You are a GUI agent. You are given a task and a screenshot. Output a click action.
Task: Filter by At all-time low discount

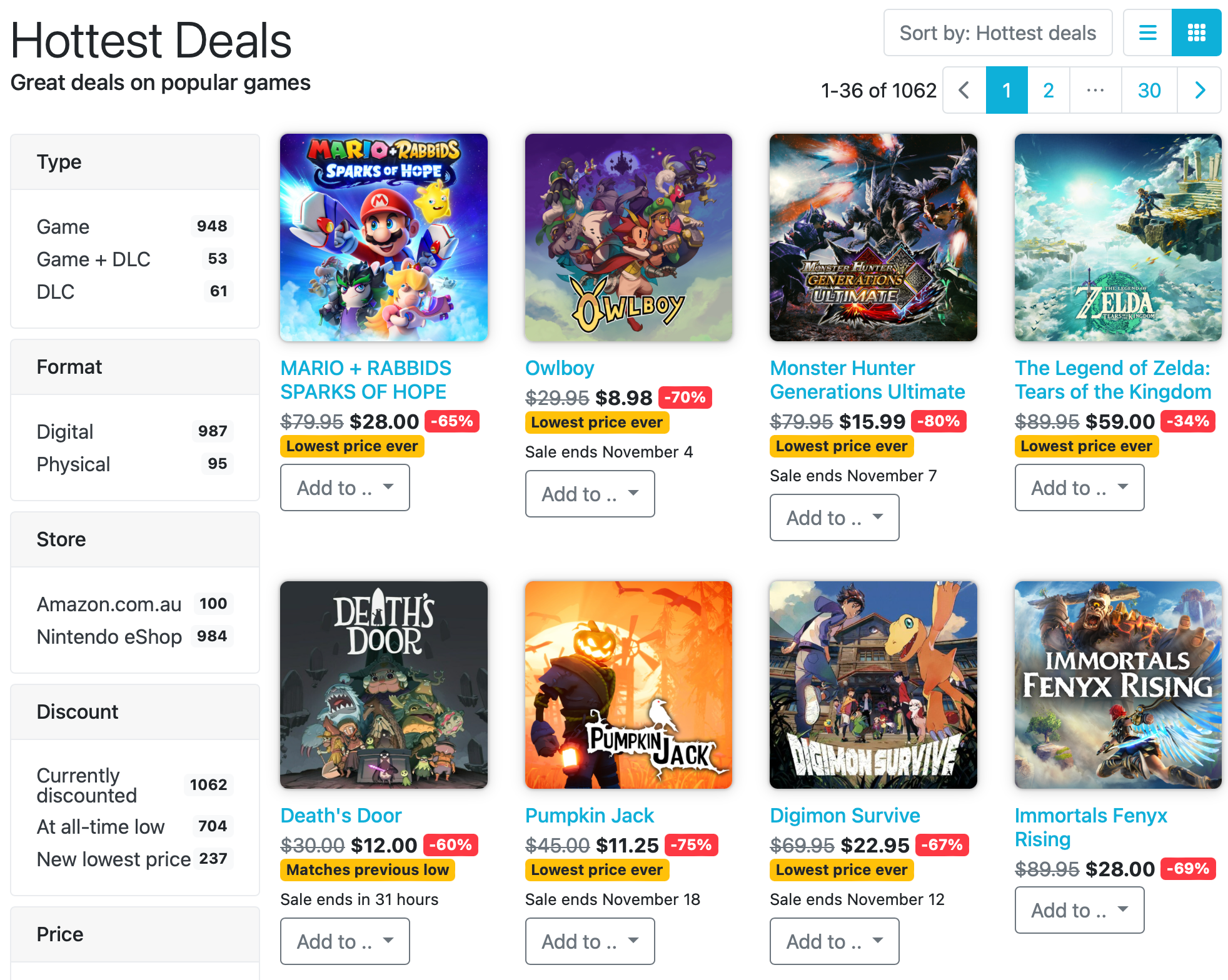pos(101,826)
